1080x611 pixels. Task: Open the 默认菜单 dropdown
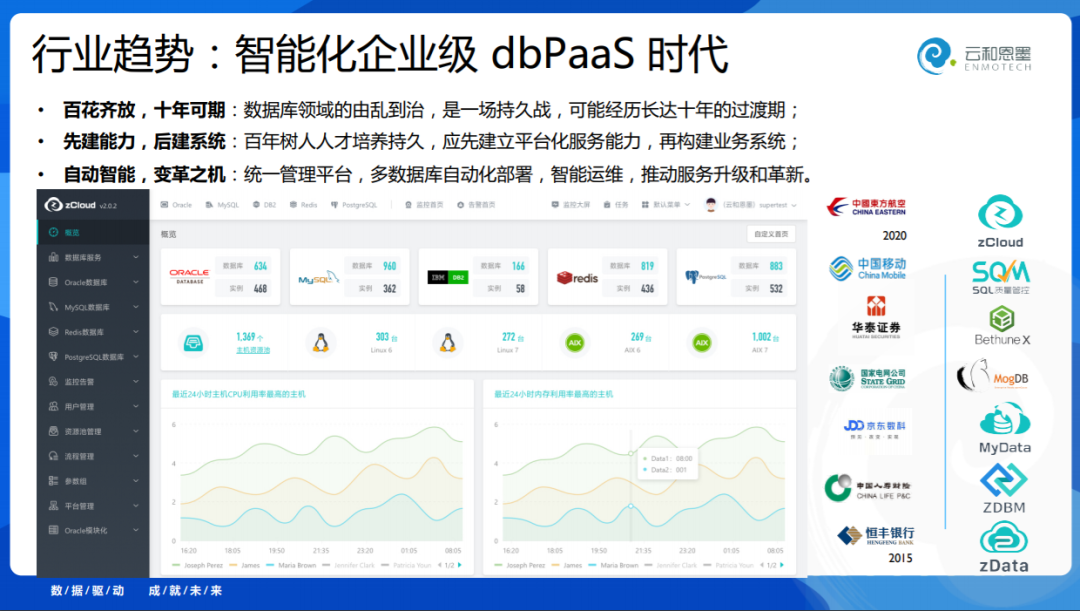(x=665, y=205)
